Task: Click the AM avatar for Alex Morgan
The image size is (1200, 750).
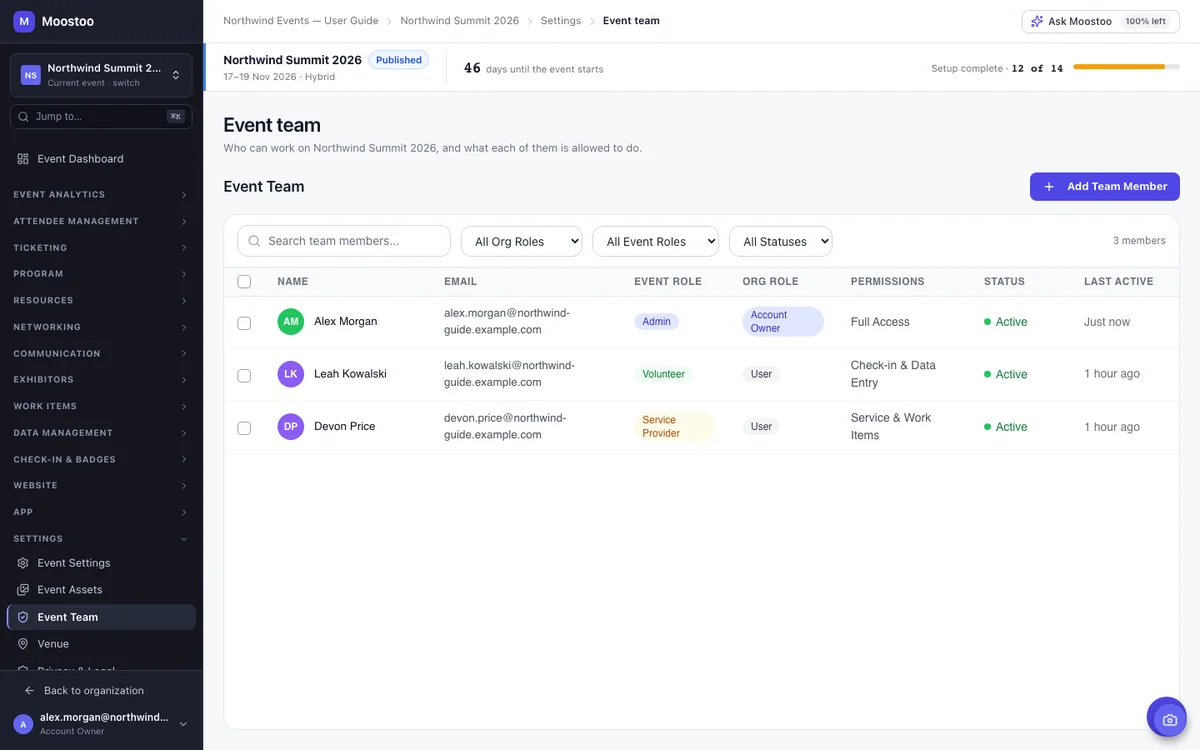Action: [290, 322]
